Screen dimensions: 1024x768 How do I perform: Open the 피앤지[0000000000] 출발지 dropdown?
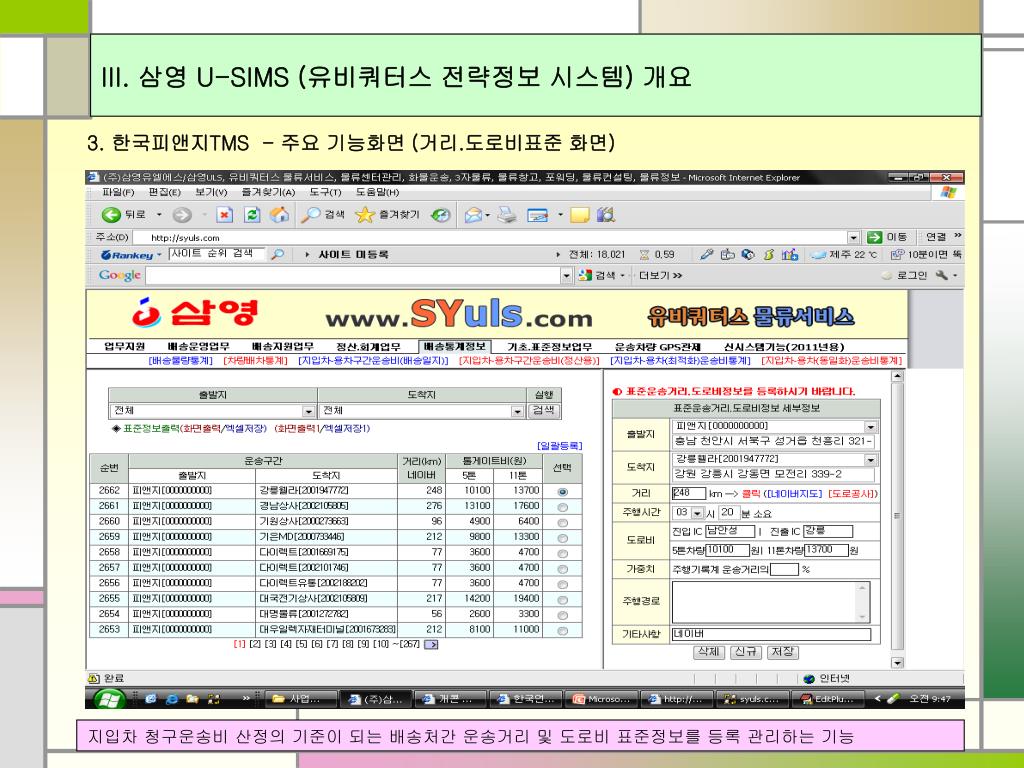(x=870, y=426)
